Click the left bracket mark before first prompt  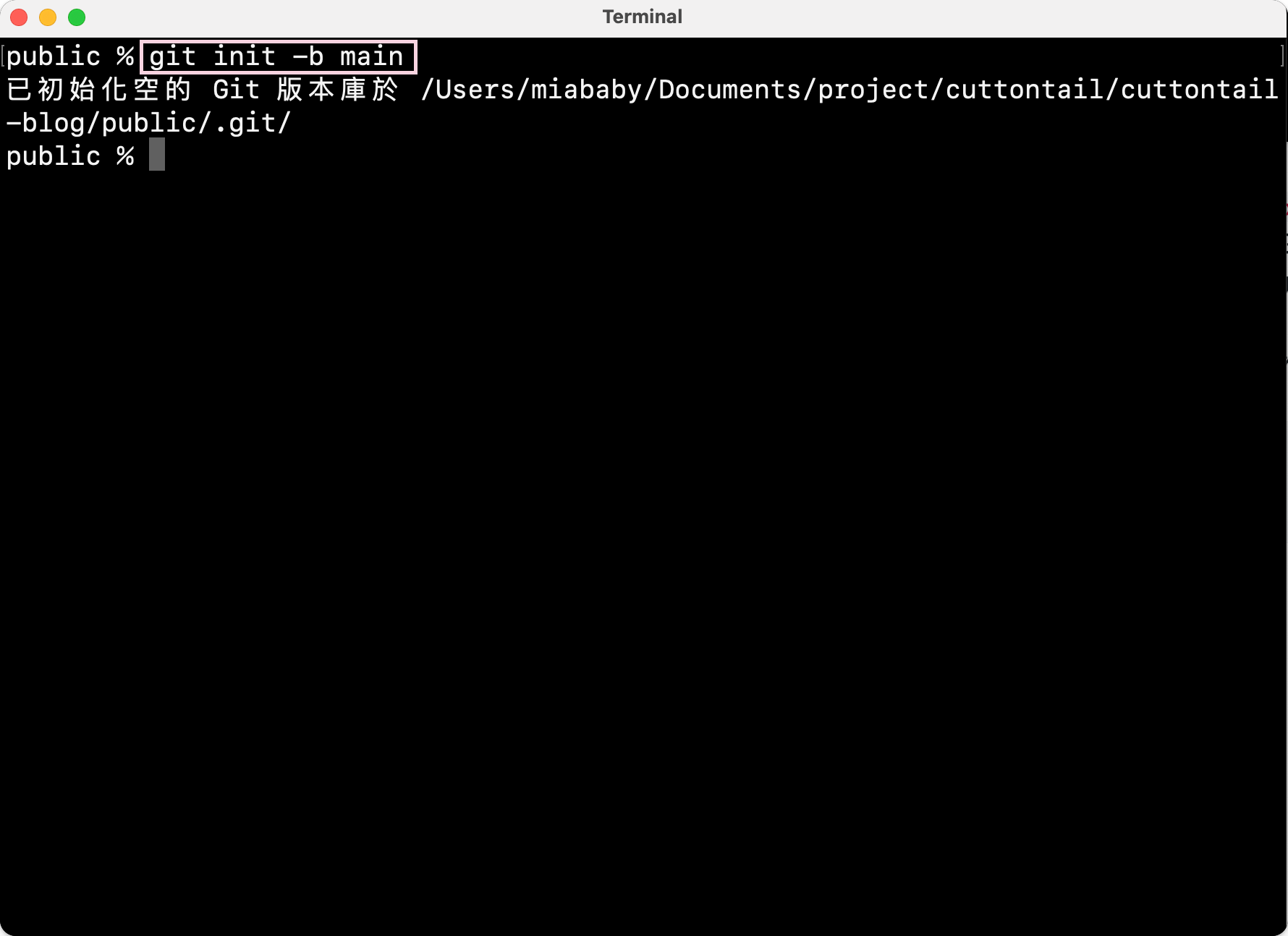click(4, 56)
